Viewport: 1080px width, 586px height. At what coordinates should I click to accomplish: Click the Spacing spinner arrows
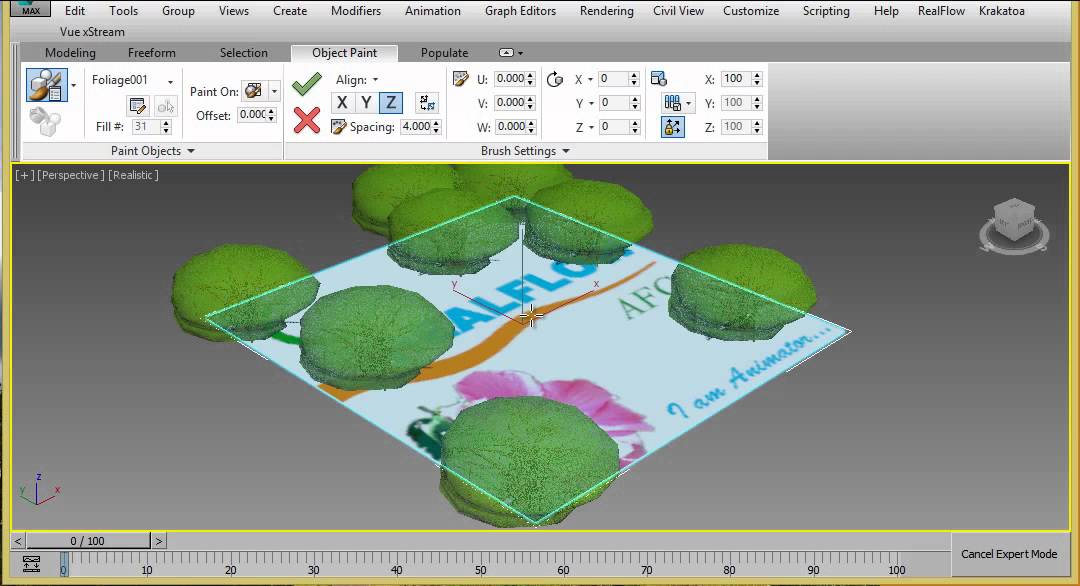coord(437,127)
